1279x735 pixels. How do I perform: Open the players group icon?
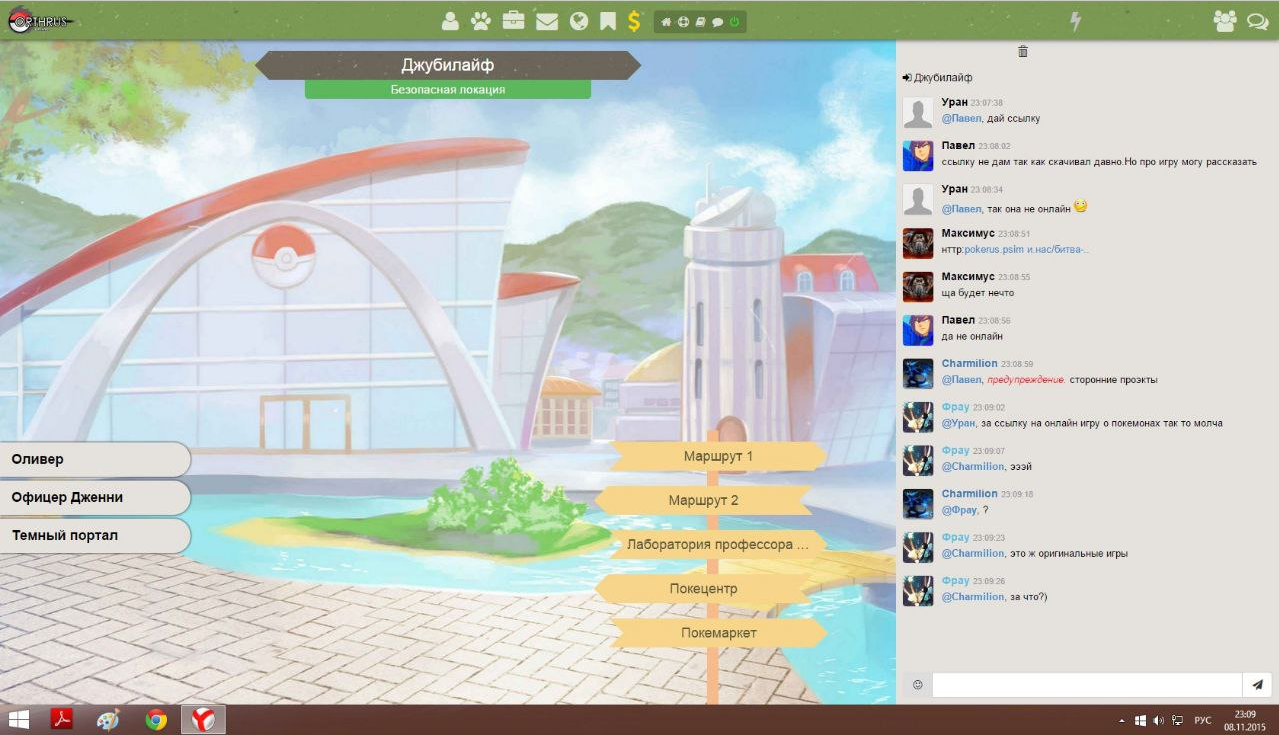click(x=1224, y=21)
